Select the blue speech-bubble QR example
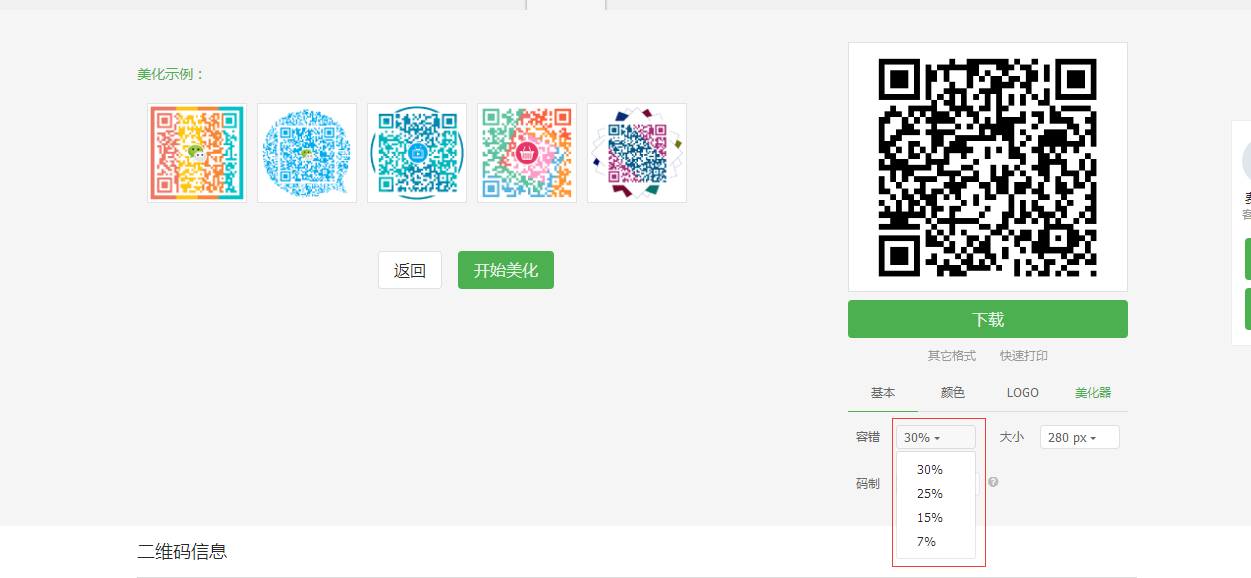The width and height of the screenshot is (1251, 578). pos(307,153)
